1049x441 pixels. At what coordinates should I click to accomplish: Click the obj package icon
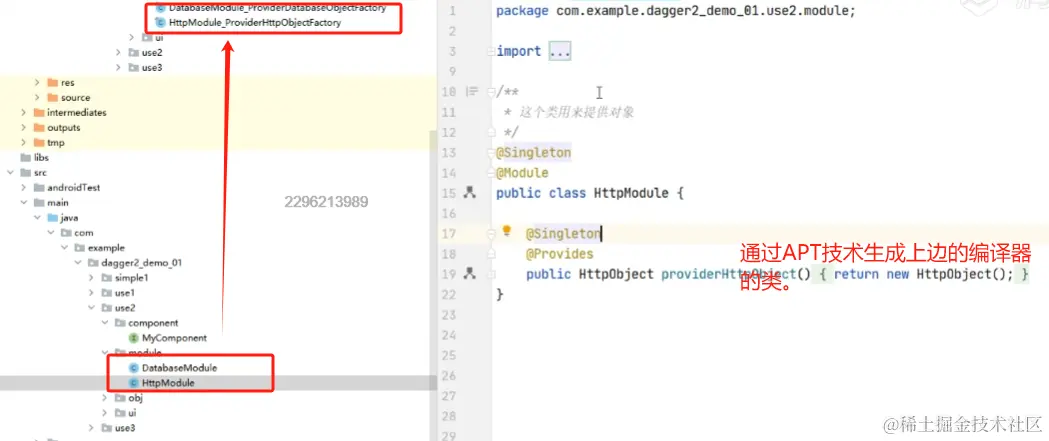click(x=120, y=398)
